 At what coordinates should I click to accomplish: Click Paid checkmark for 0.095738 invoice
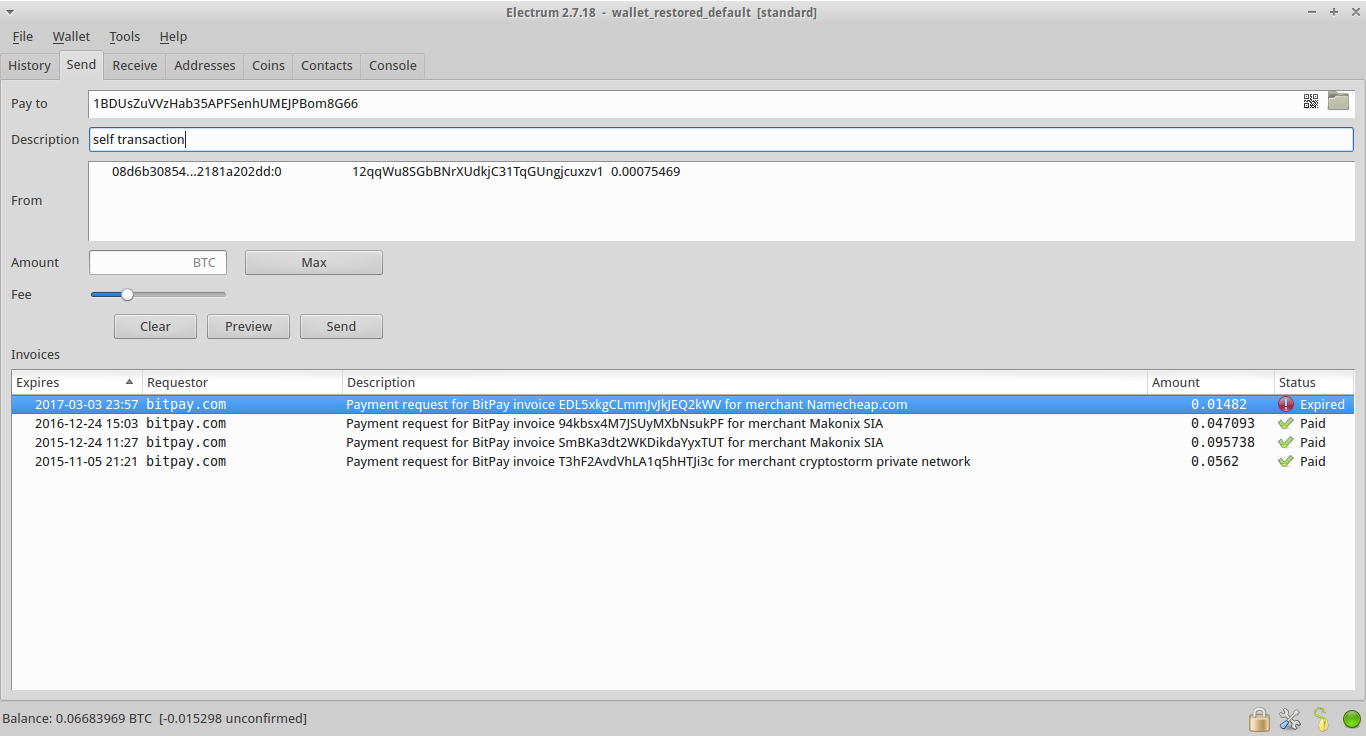pyautogui.click(x=1286, y=443)
